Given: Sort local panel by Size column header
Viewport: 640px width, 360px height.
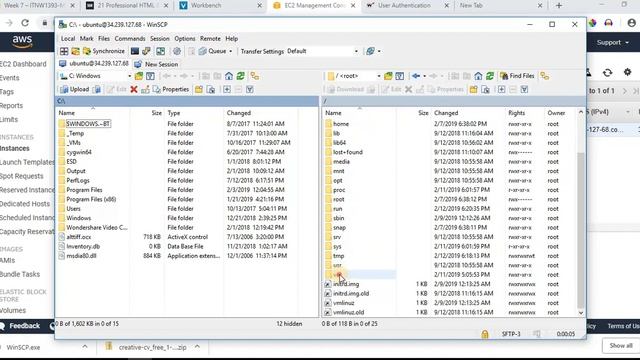Looking at the screenshot, I should 147,113.
